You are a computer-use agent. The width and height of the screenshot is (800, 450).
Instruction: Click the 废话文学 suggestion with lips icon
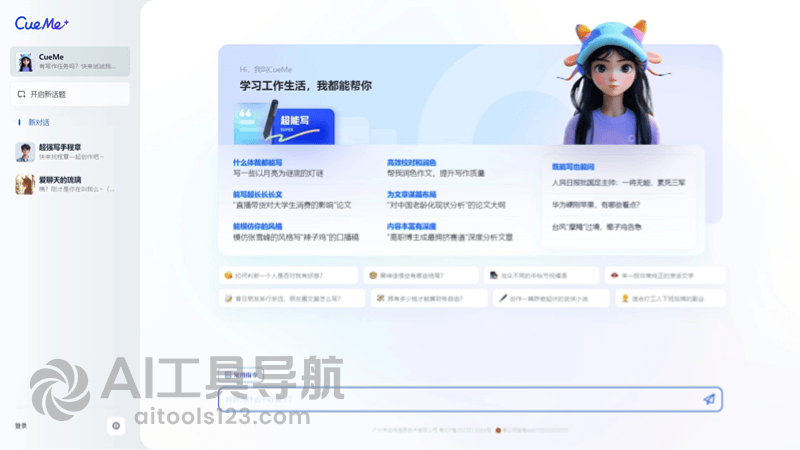tap(665, 276)
